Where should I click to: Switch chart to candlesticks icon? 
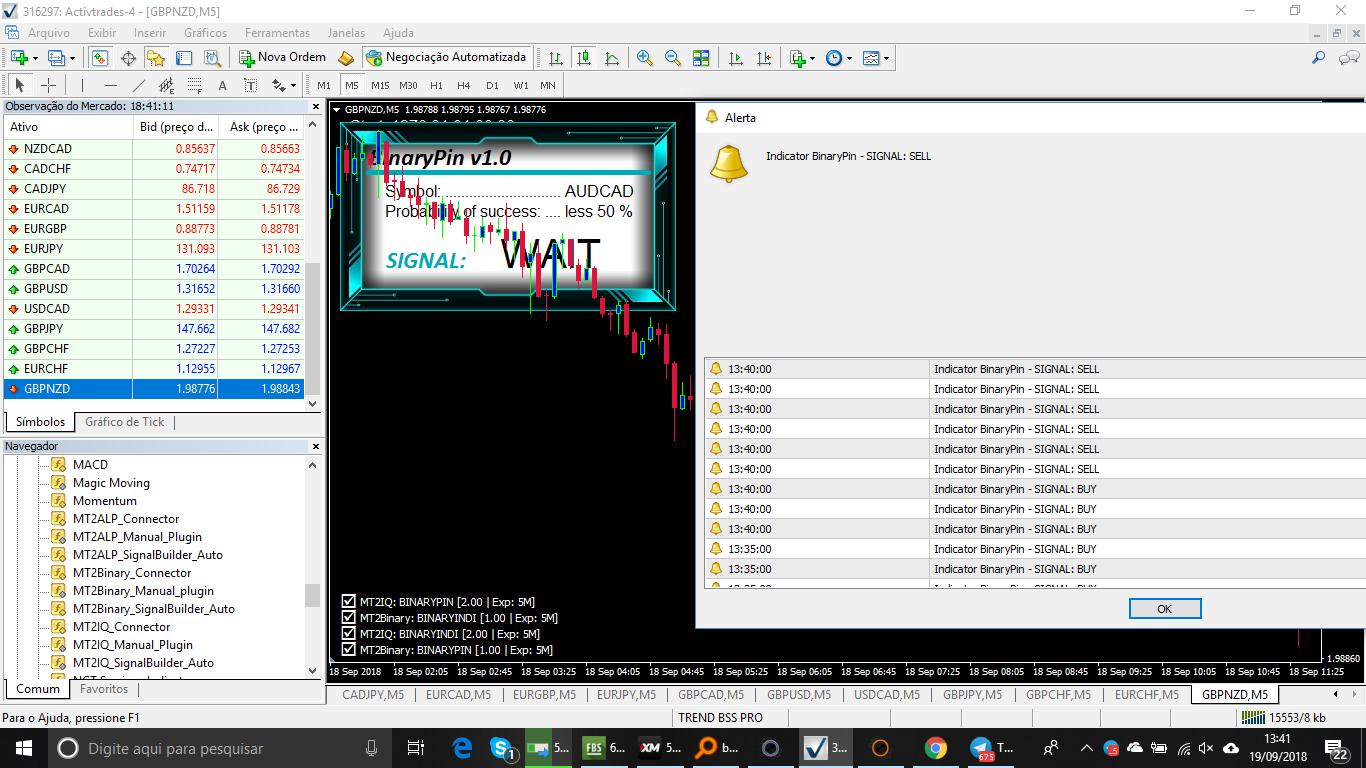click(x=583, y=58)
